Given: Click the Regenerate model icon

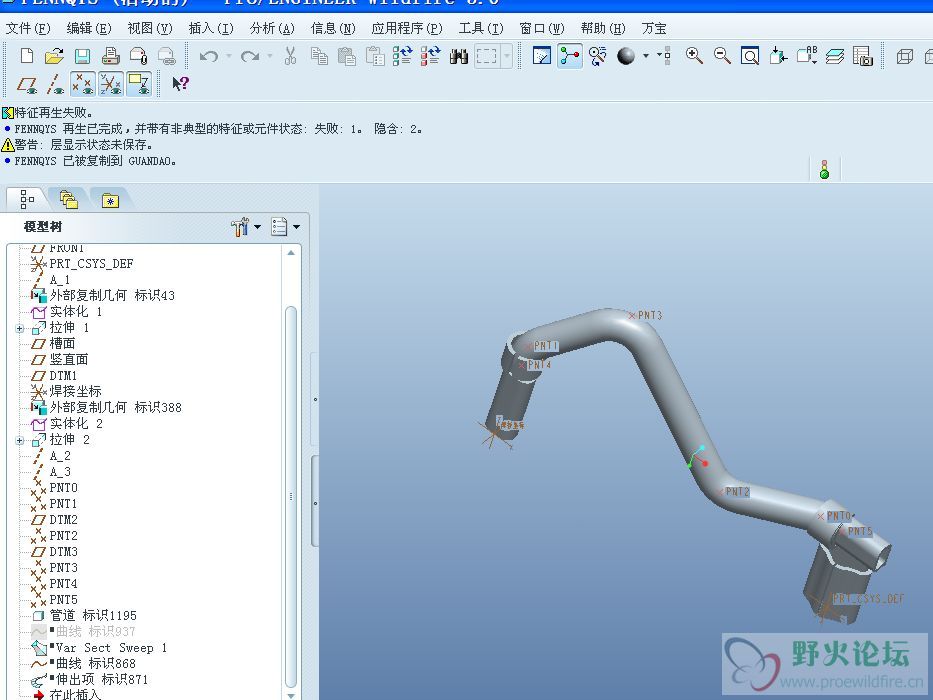Looking at the screenshot, I should [403, 56].
